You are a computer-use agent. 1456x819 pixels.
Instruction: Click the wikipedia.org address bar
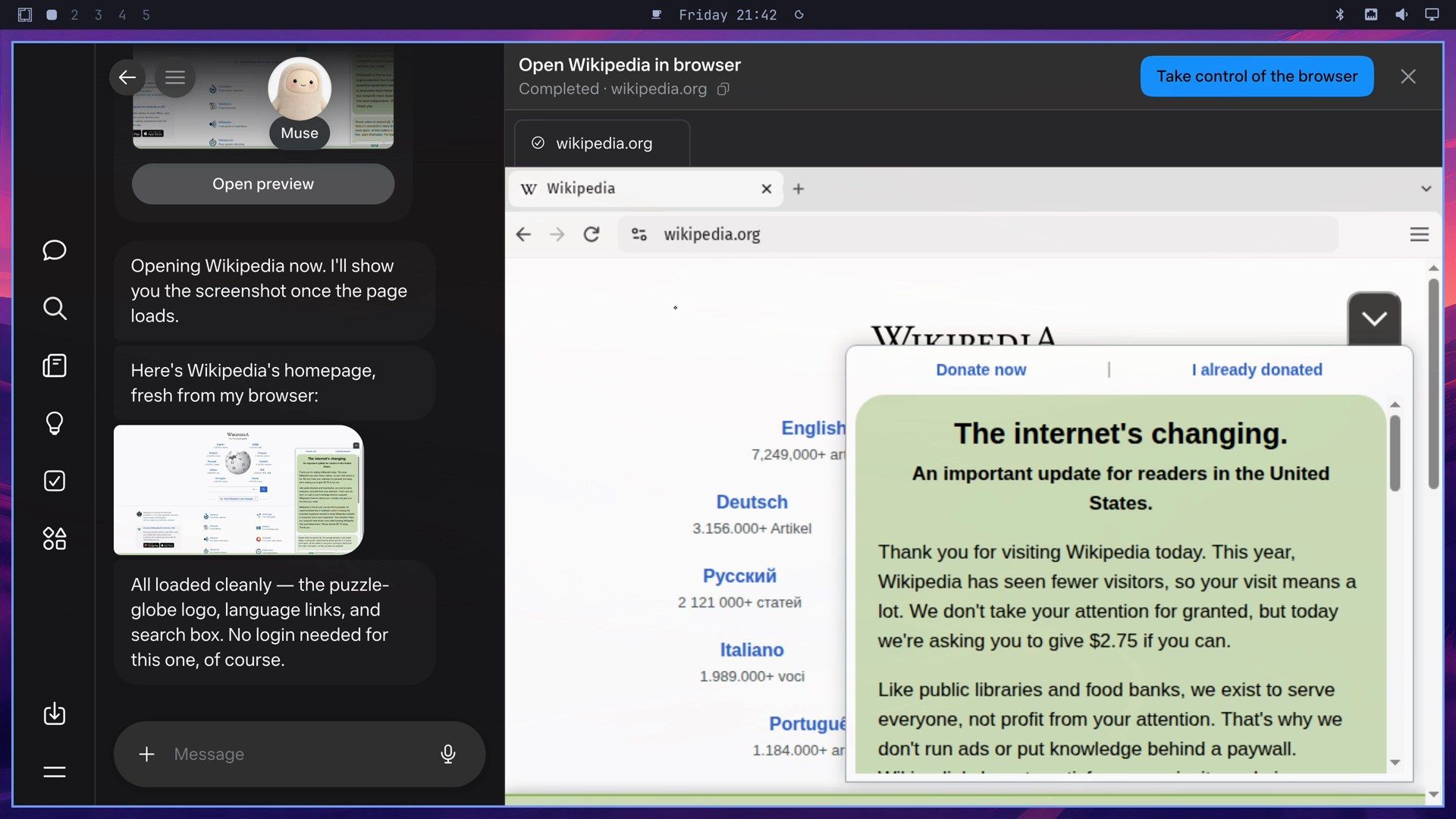tap(978, 234)
